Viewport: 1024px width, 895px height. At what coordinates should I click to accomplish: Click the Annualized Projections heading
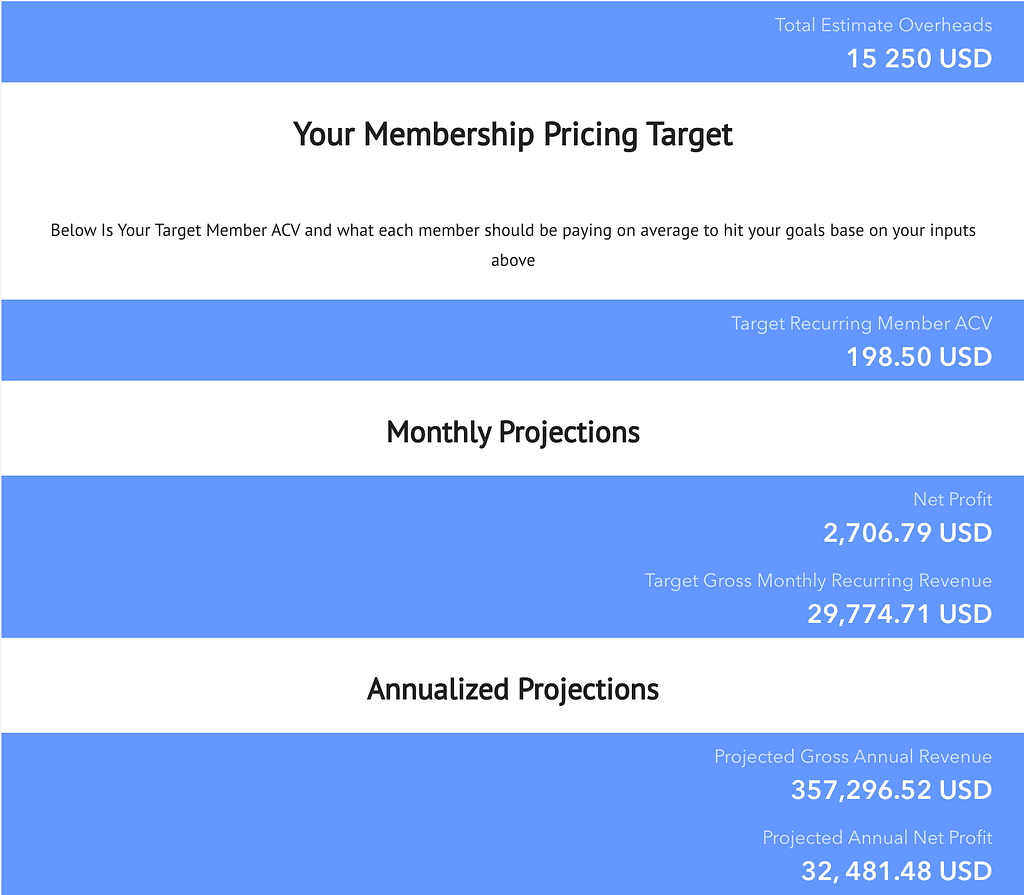click(x=513, y=689)
